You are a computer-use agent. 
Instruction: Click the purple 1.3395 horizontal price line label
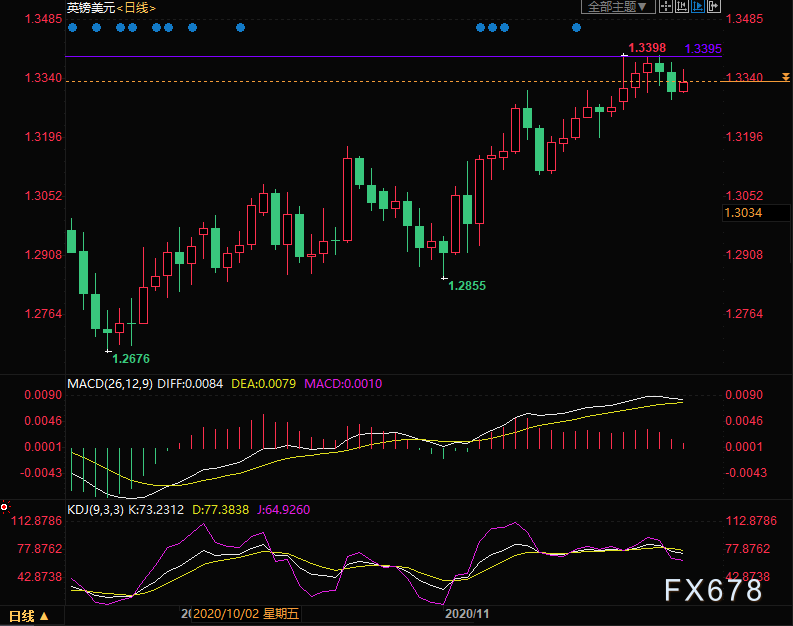pyautogui.click(x=703, y=48)
